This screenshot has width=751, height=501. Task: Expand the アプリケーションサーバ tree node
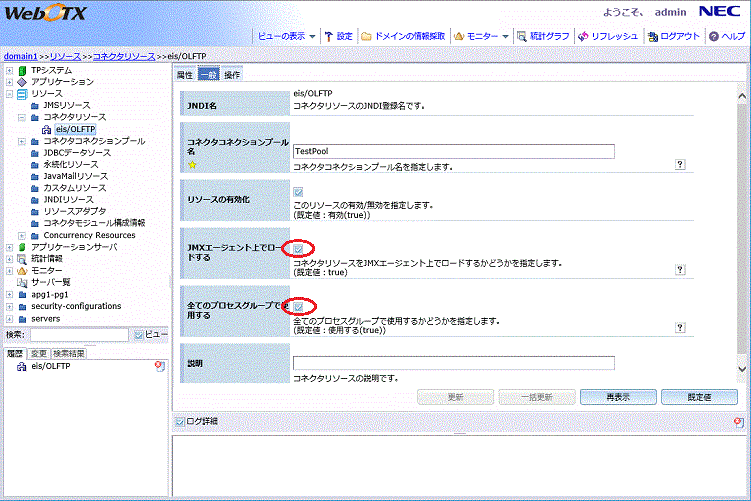[x=10, y=247]
